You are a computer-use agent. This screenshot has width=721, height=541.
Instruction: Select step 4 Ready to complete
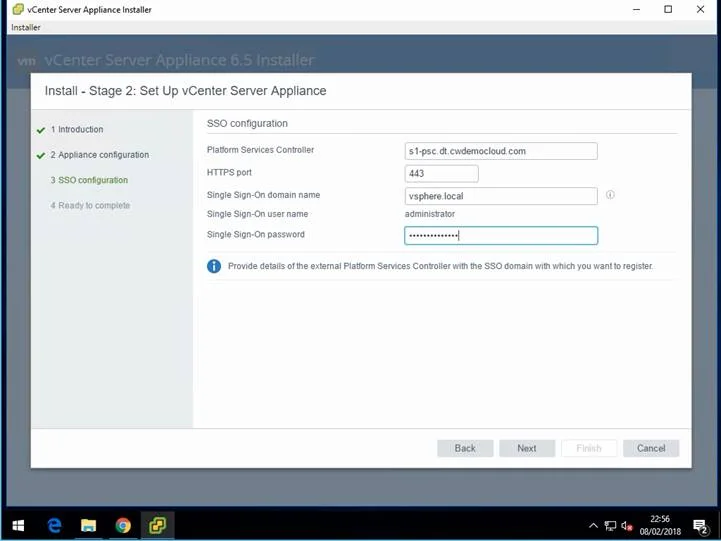click(90, 205)
